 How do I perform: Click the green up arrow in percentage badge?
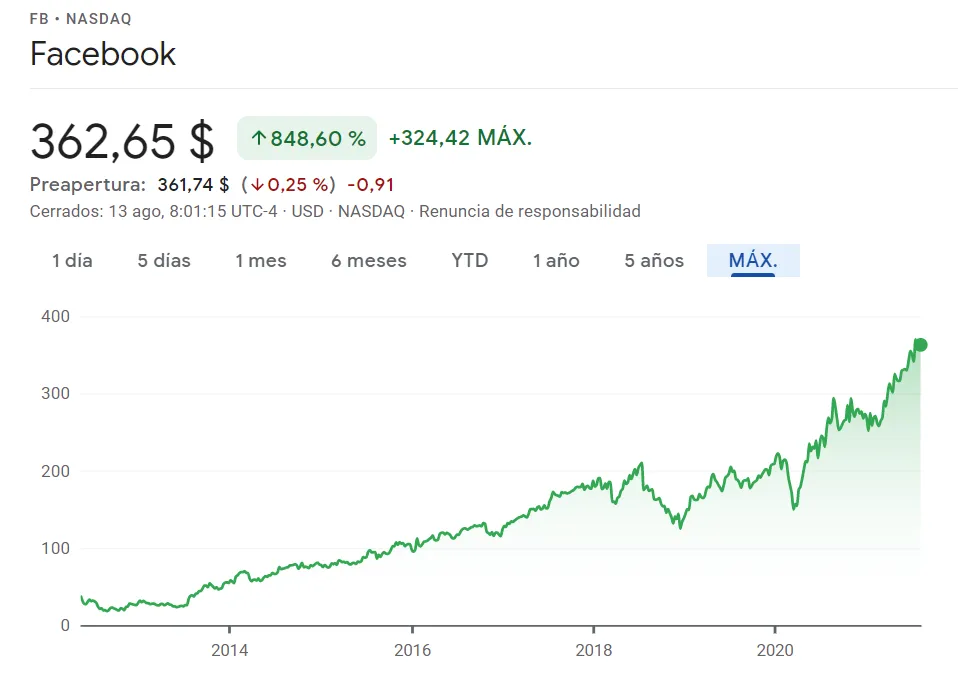pos(258,139)
